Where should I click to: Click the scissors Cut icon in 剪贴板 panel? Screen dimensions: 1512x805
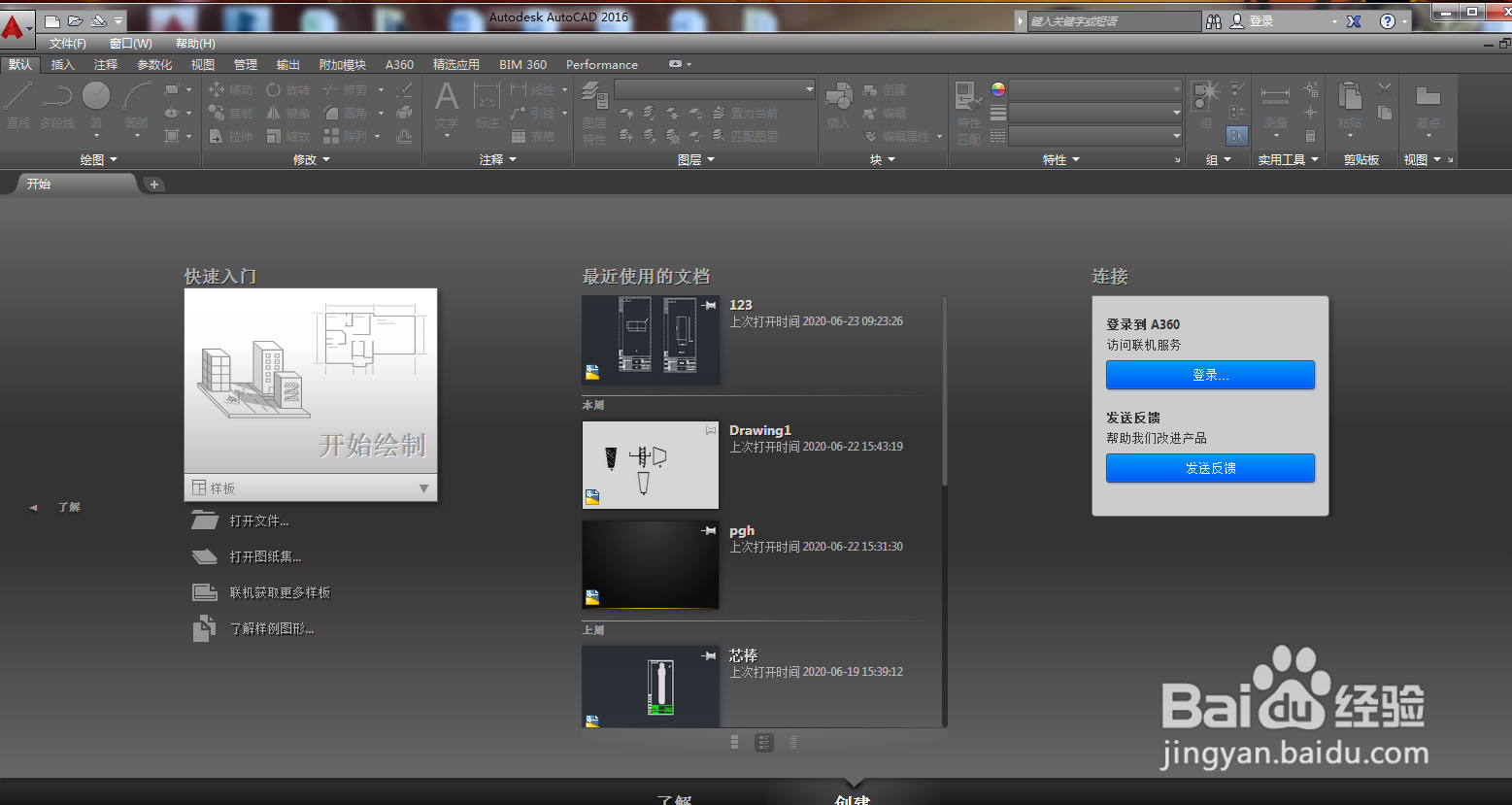coord(1385,89)
